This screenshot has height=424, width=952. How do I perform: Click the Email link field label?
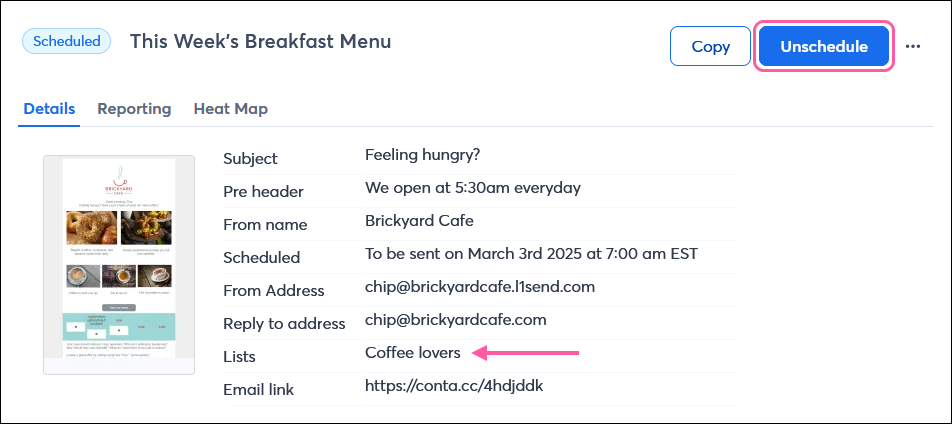pyautogui.click(x=259, y=389)
